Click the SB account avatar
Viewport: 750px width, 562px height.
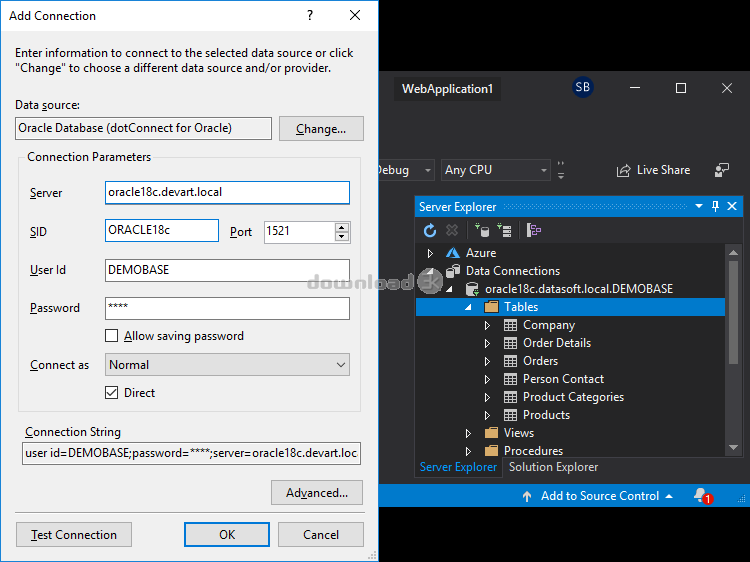point(583,87)
